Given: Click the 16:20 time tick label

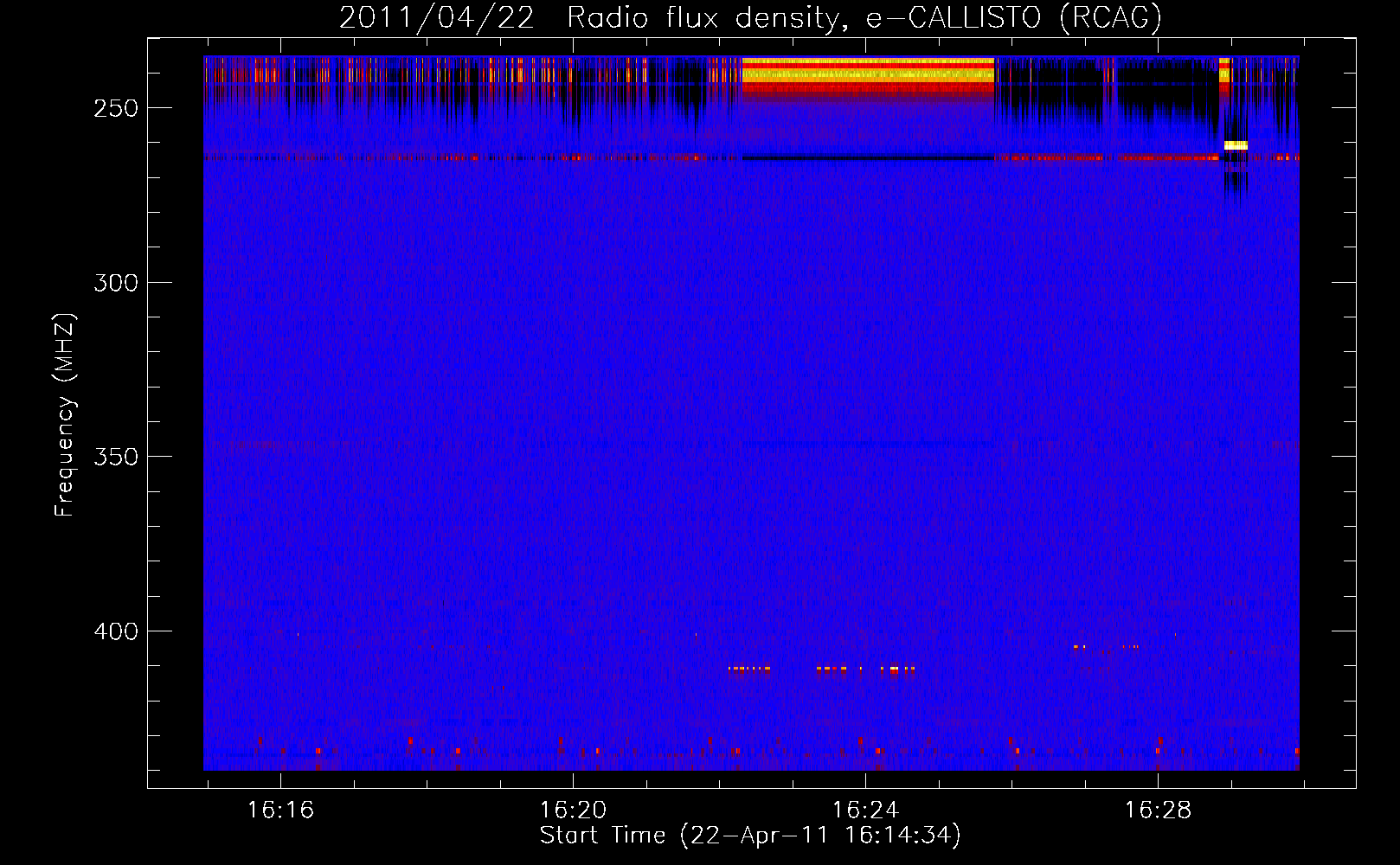Looking at the screenshot, I should click(573, 811).
